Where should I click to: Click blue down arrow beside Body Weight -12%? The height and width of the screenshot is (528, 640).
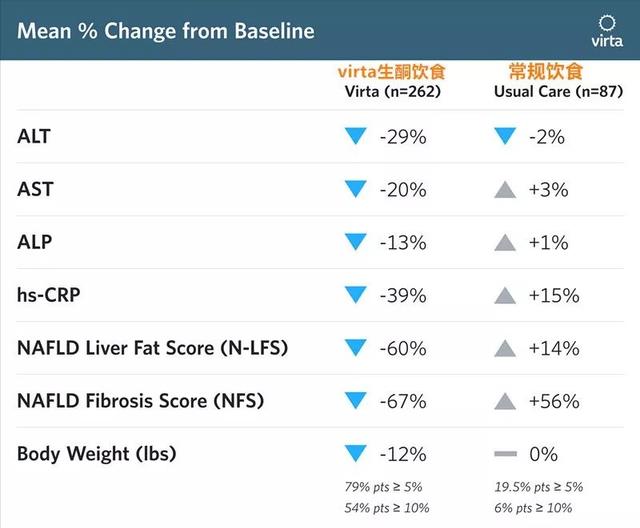(355, 454)
